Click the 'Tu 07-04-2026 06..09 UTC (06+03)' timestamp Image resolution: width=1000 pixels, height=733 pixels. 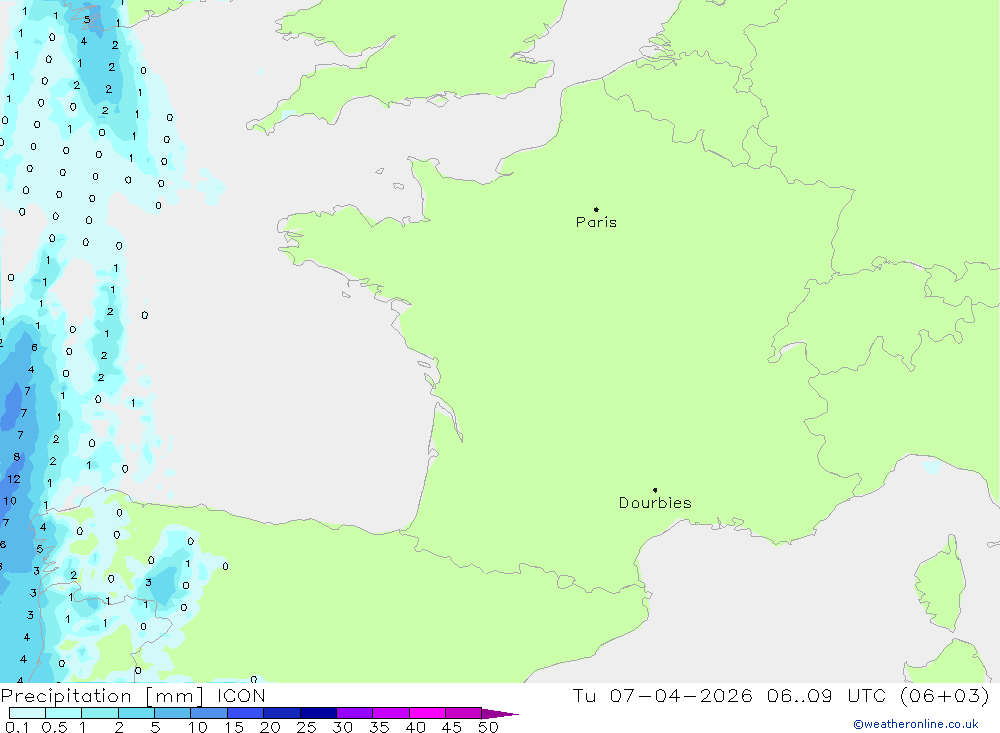tap(781, 695)
